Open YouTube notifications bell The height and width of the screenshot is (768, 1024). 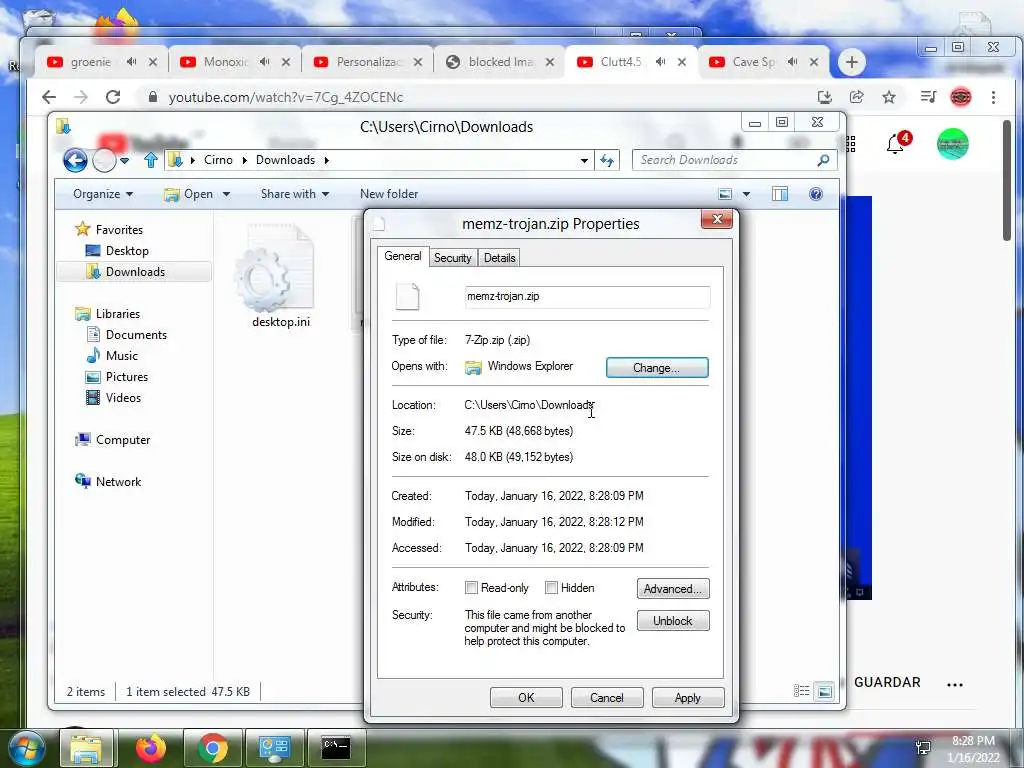click(896, 144)
